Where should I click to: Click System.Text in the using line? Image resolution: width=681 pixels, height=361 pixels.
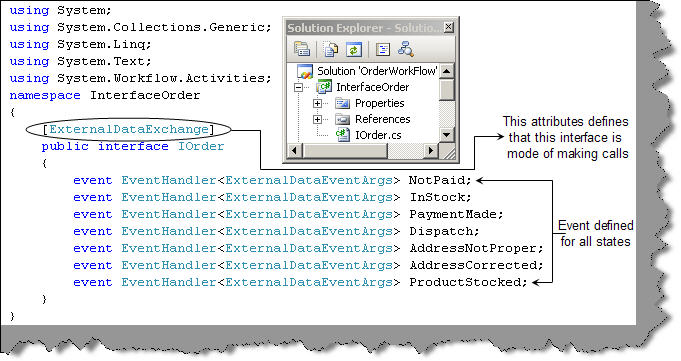point(101,61)
